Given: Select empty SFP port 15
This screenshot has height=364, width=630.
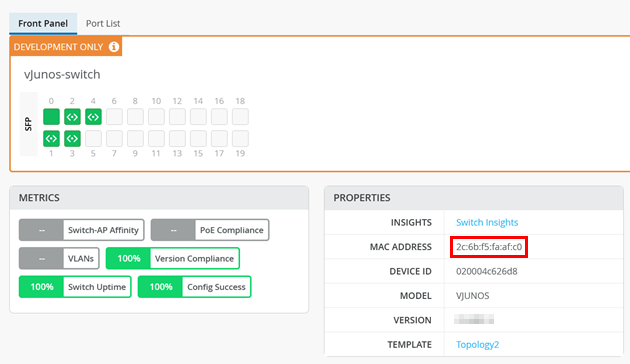Looking at the screenshot, I should pyautogui.click(x=198, y=139).
